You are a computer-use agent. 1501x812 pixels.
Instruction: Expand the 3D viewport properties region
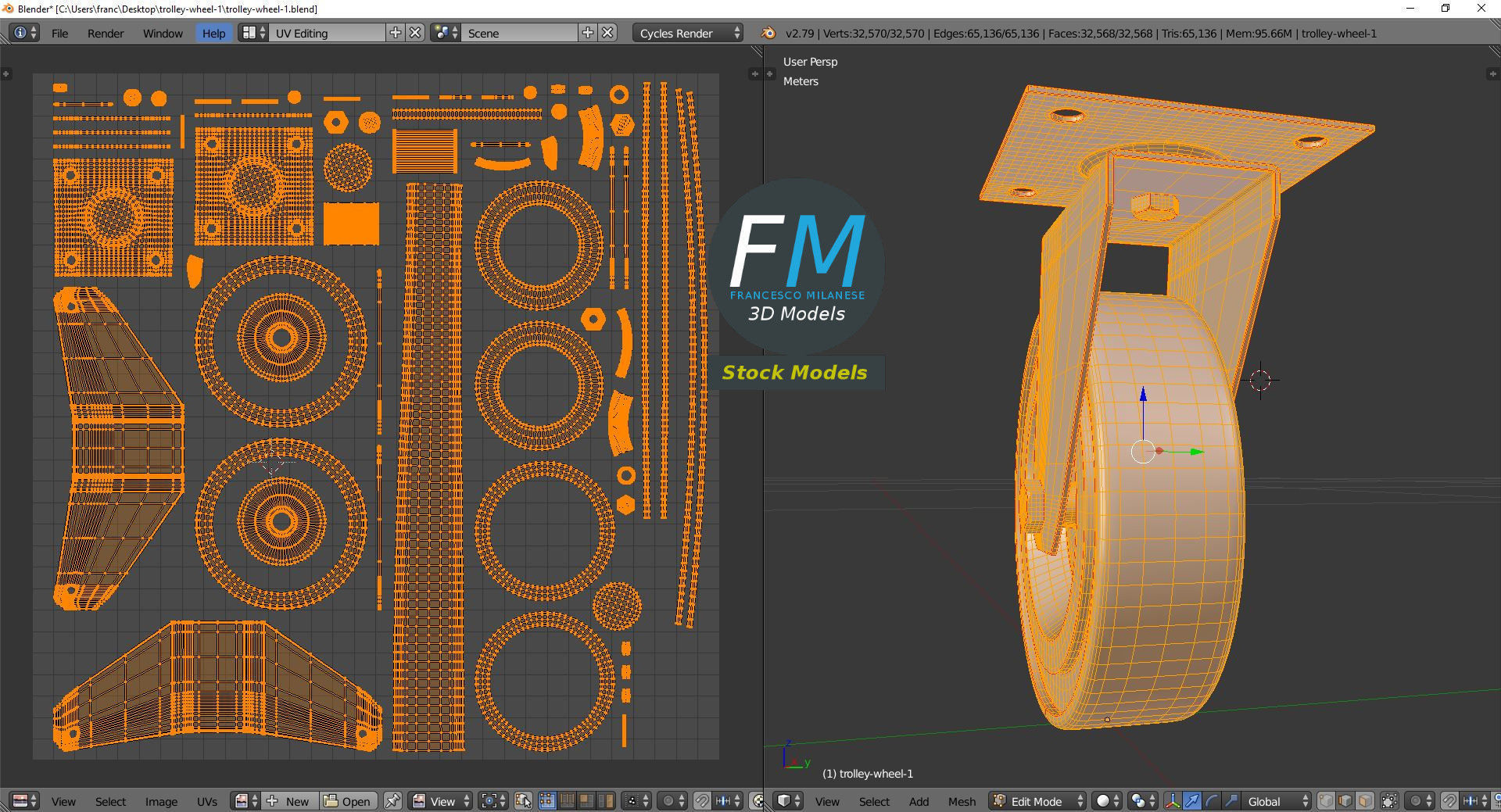[x=1492, y=73]
